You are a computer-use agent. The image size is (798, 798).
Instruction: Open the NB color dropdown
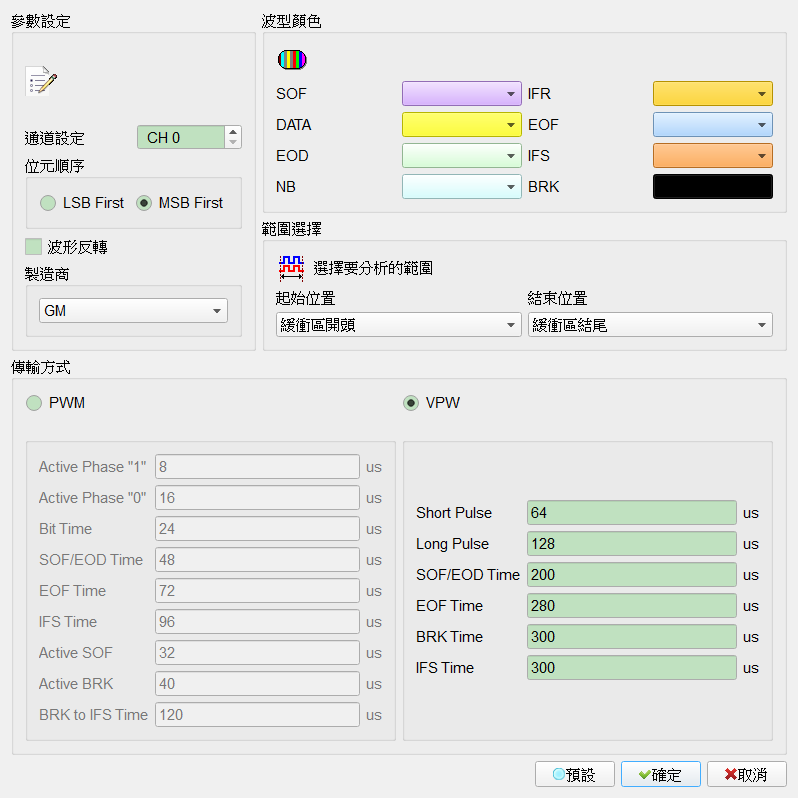[x=462, y=187]
